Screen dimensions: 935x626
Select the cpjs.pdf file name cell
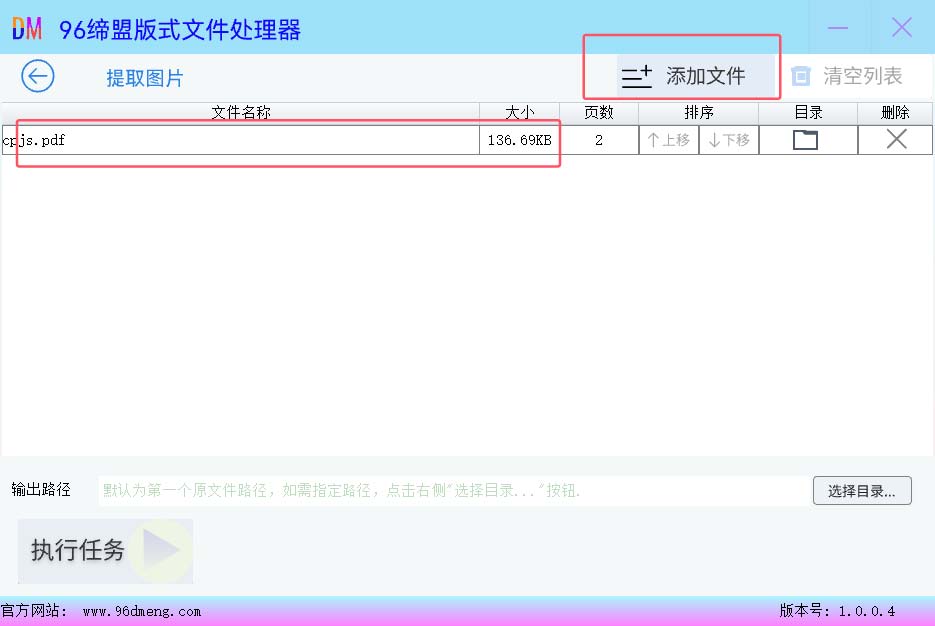(240, 140)
